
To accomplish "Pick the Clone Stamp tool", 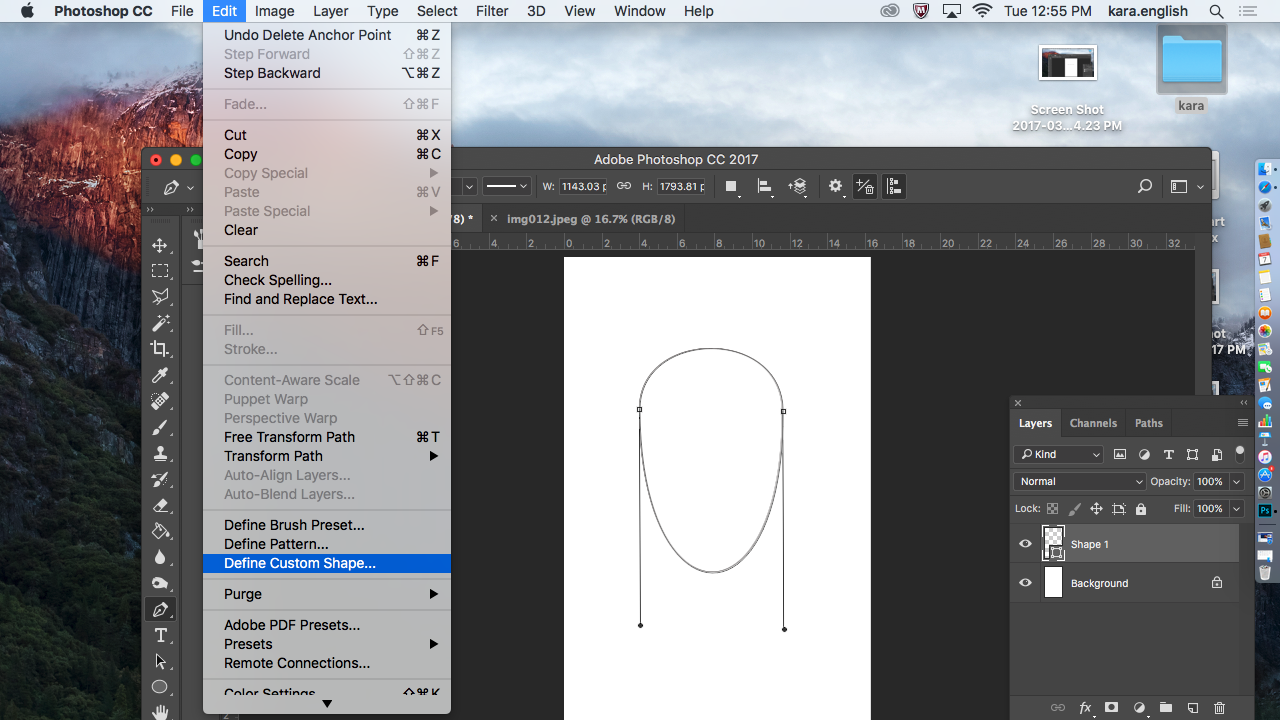I will (x=161, y=452).
